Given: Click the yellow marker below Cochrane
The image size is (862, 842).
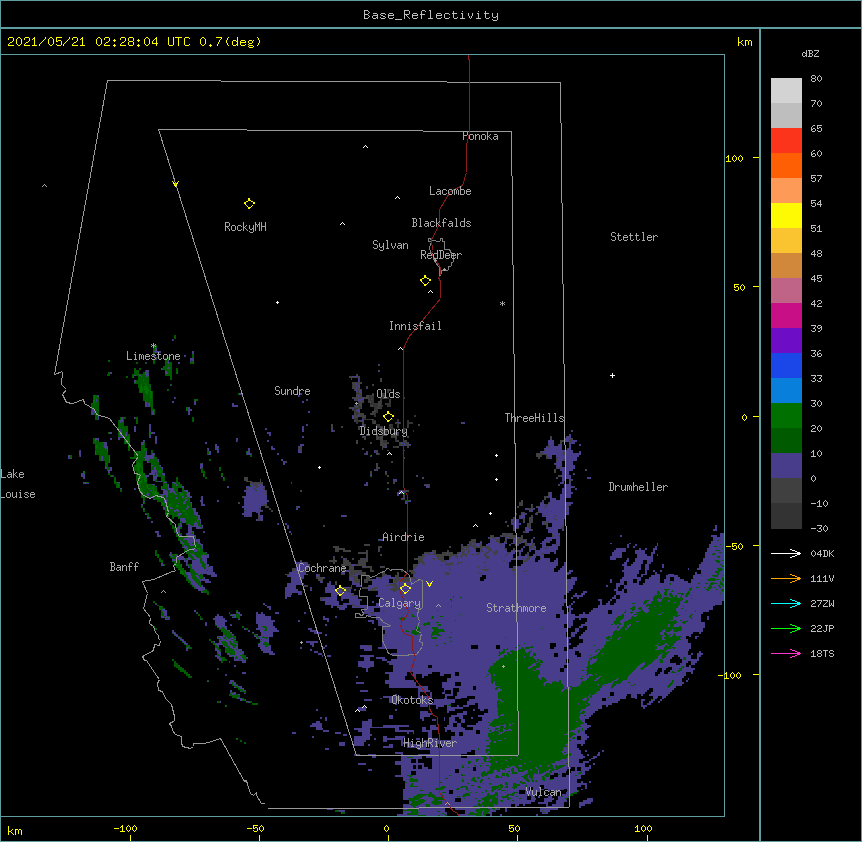Looking at the screenshot, I should pyautogui.click(x=340, y=591).
